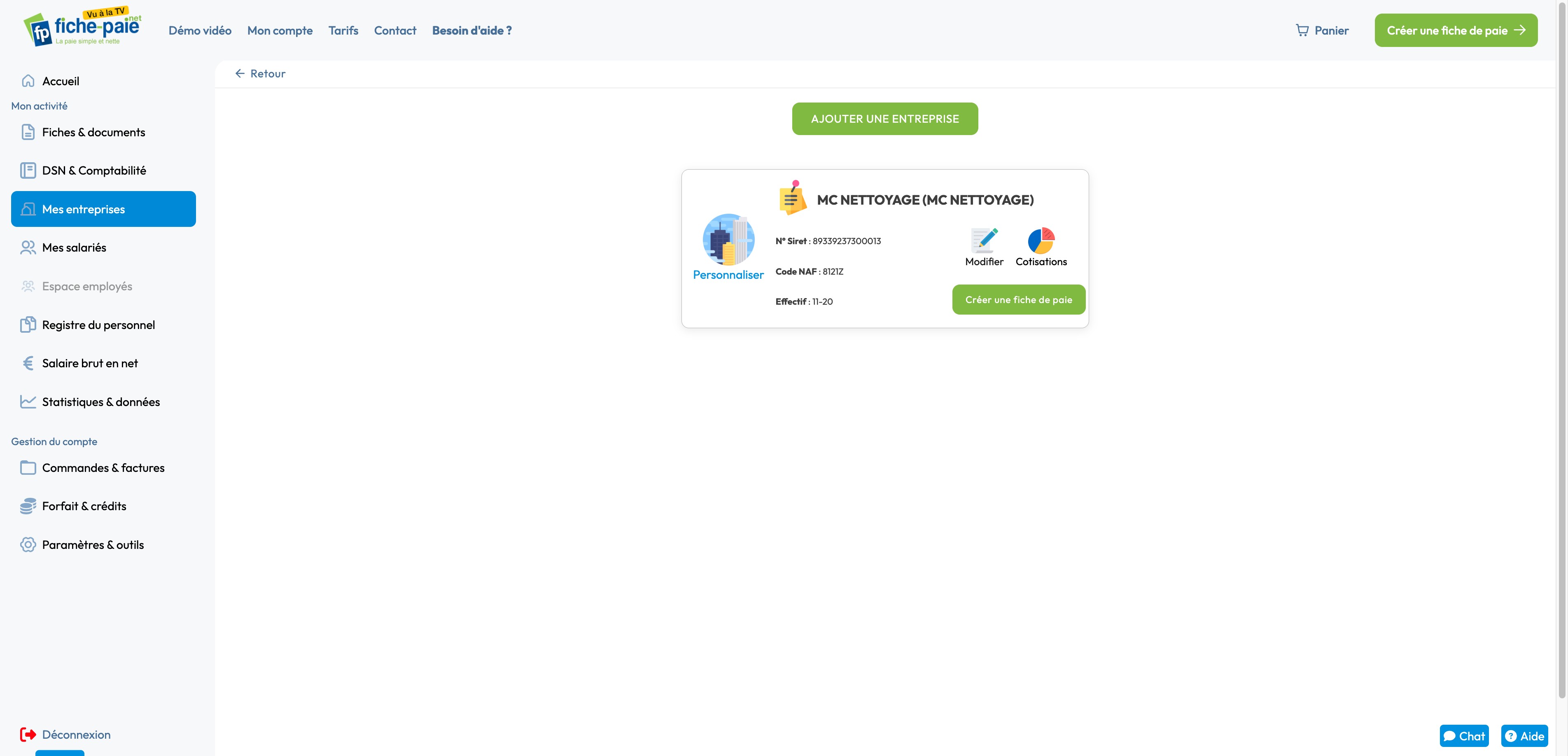Click the Déconnexion logout icon
The image size is (1568, 756).
(28, 734)
